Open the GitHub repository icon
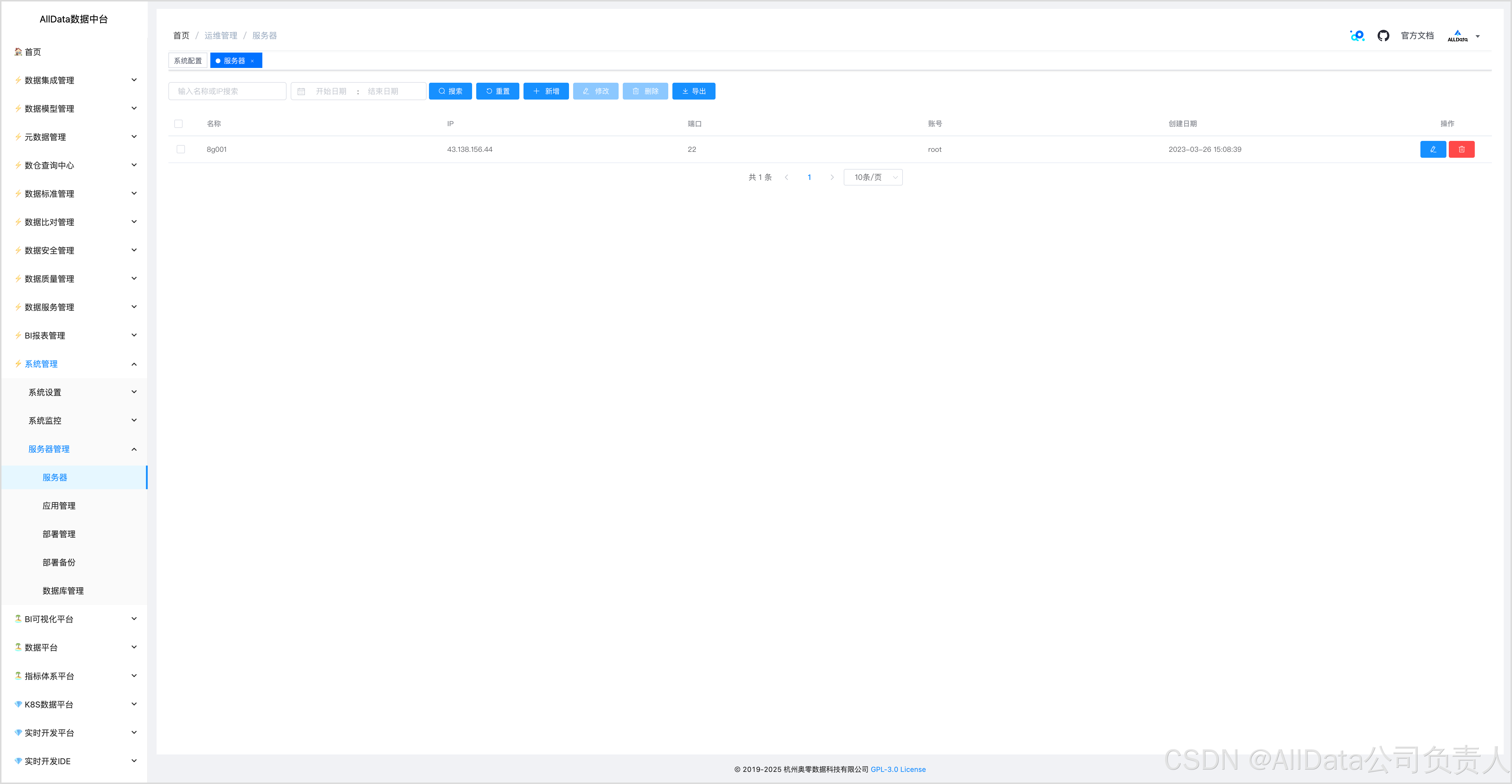1512x784 pixels. 1383,36
